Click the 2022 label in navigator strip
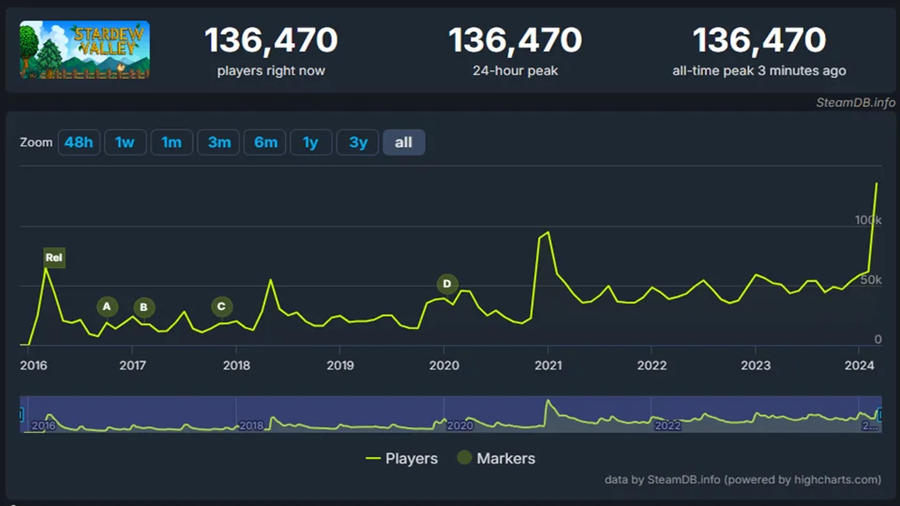900x506 pixels. click(668, 426)
